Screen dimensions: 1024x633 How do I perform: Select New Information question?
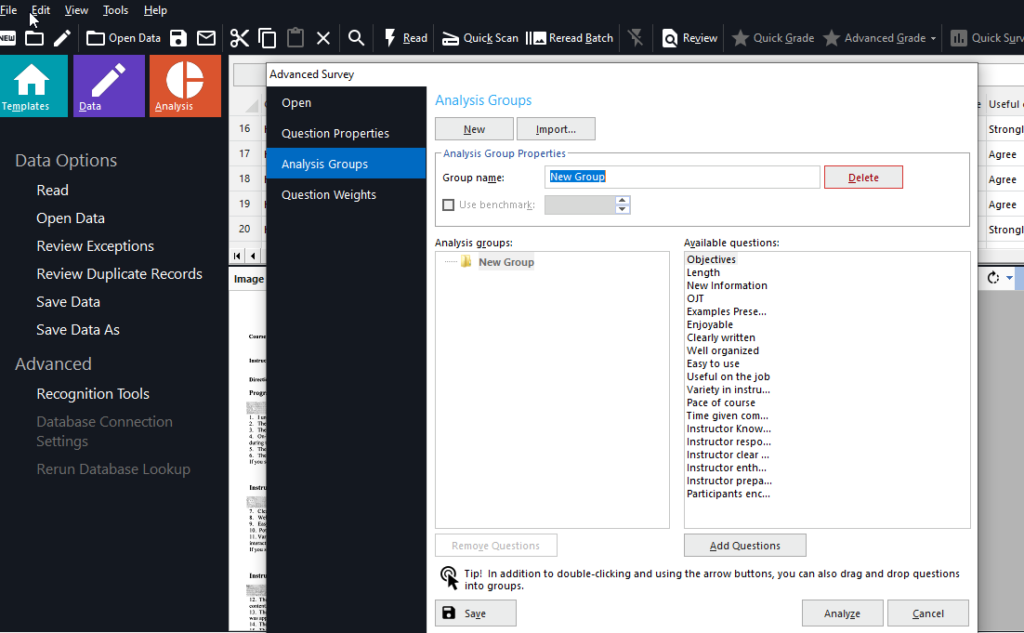point(727,285)
